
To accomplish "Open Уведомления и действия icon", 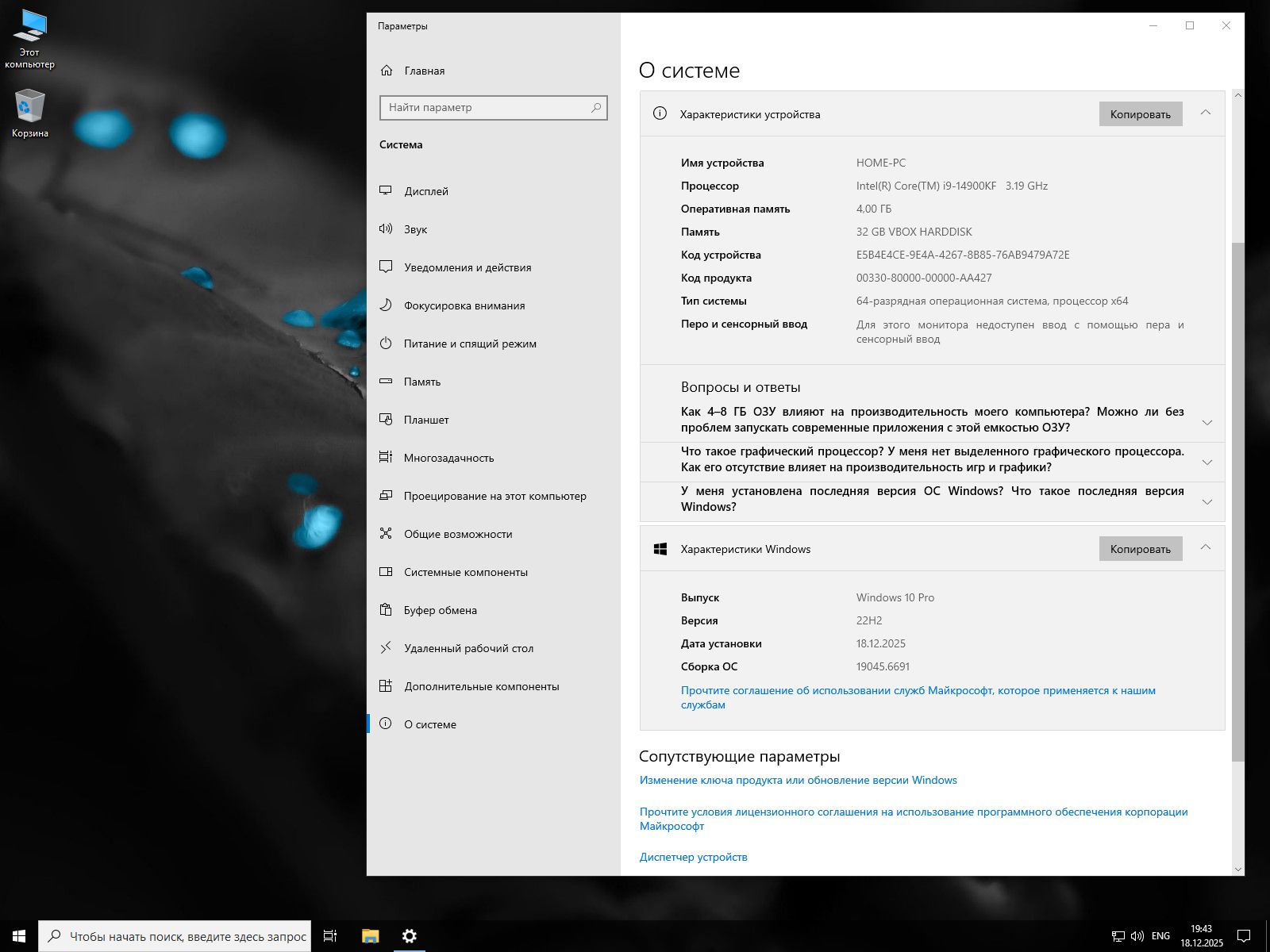I will click(x=387, y=267).
